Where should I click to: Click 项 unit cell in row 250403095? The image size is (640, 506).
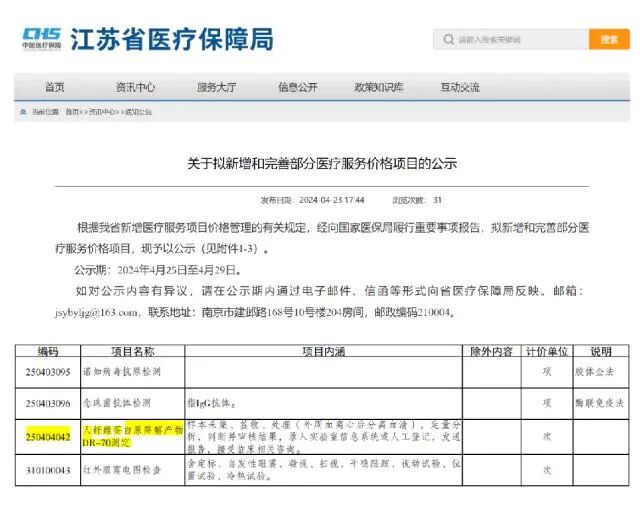tap(547, 372)
